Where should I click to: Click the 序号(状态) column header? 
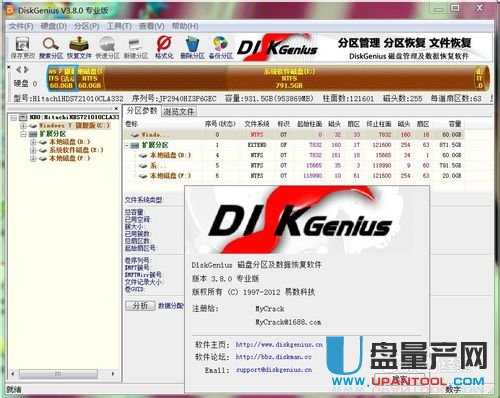pyautogui.click(x=220, y=124)
